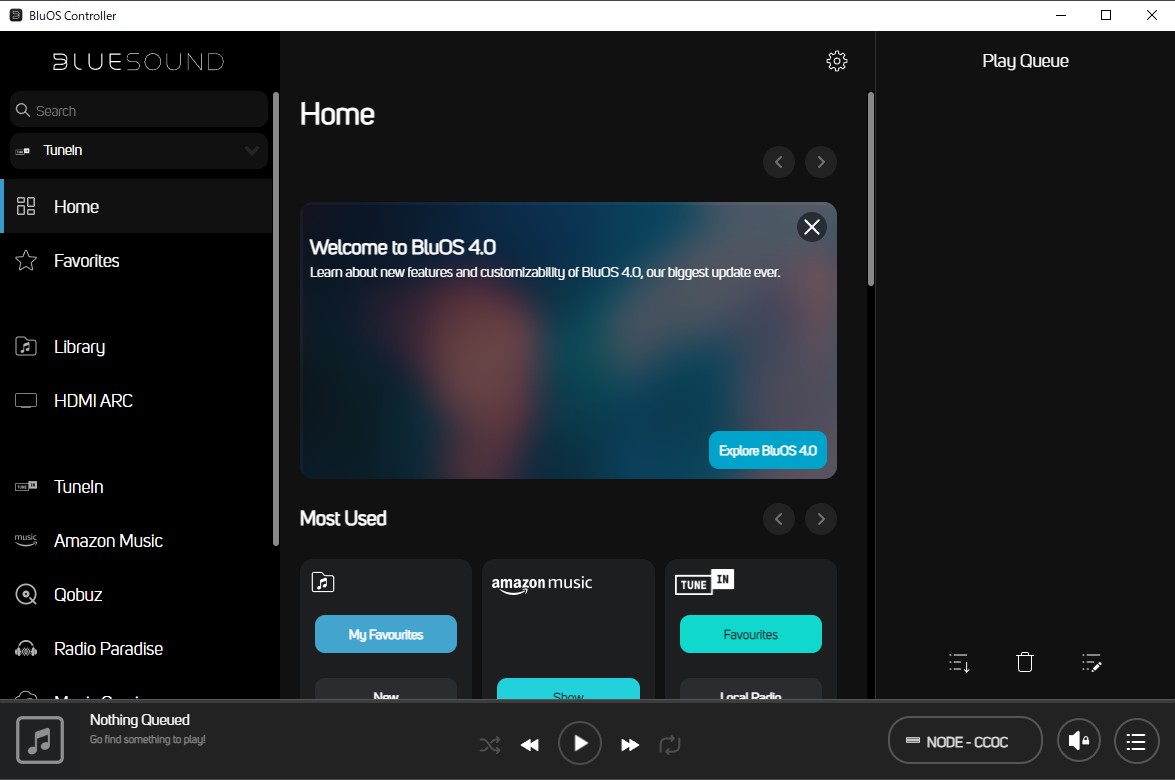Toggle shuffle playback

[489, 744]
